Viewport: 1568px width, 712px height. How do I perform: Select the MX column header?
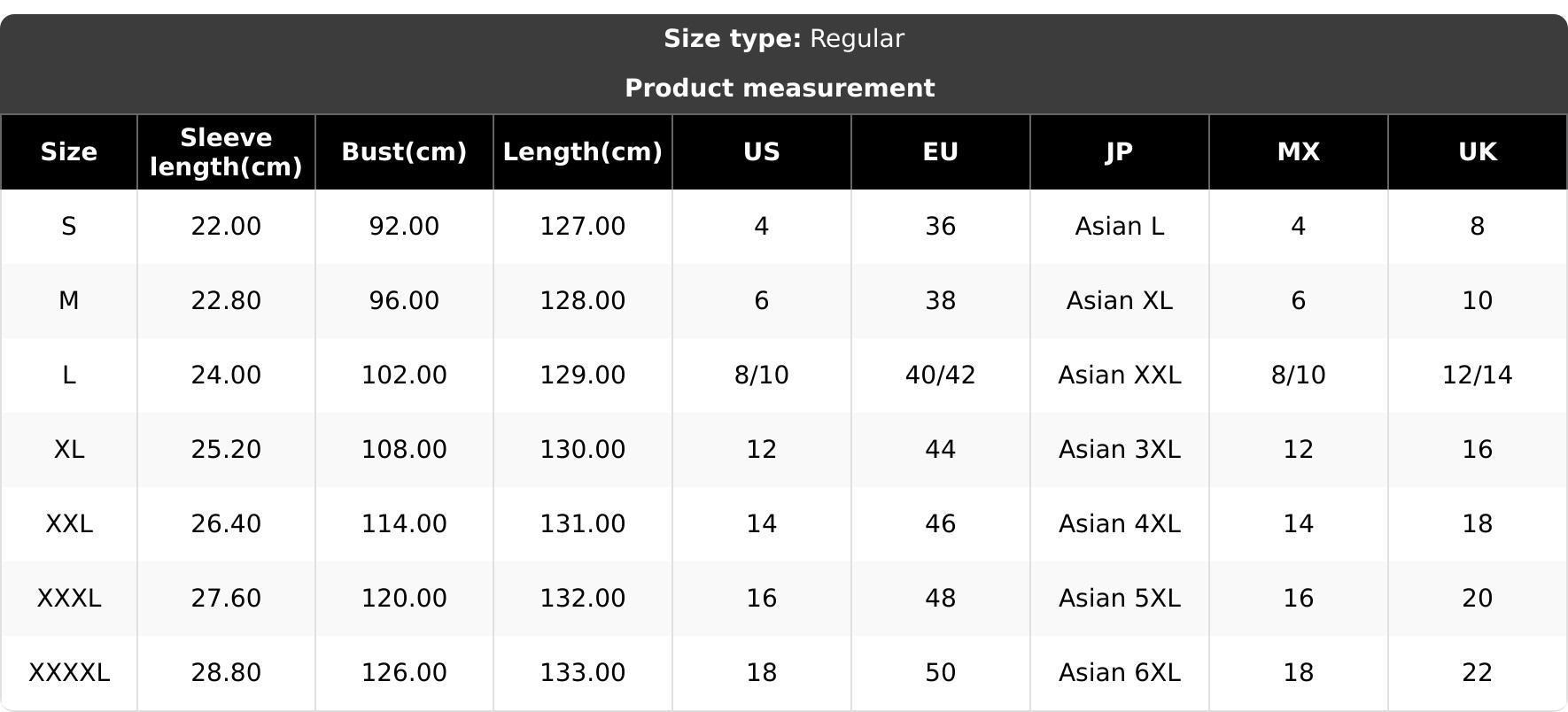pos(1299,152)
